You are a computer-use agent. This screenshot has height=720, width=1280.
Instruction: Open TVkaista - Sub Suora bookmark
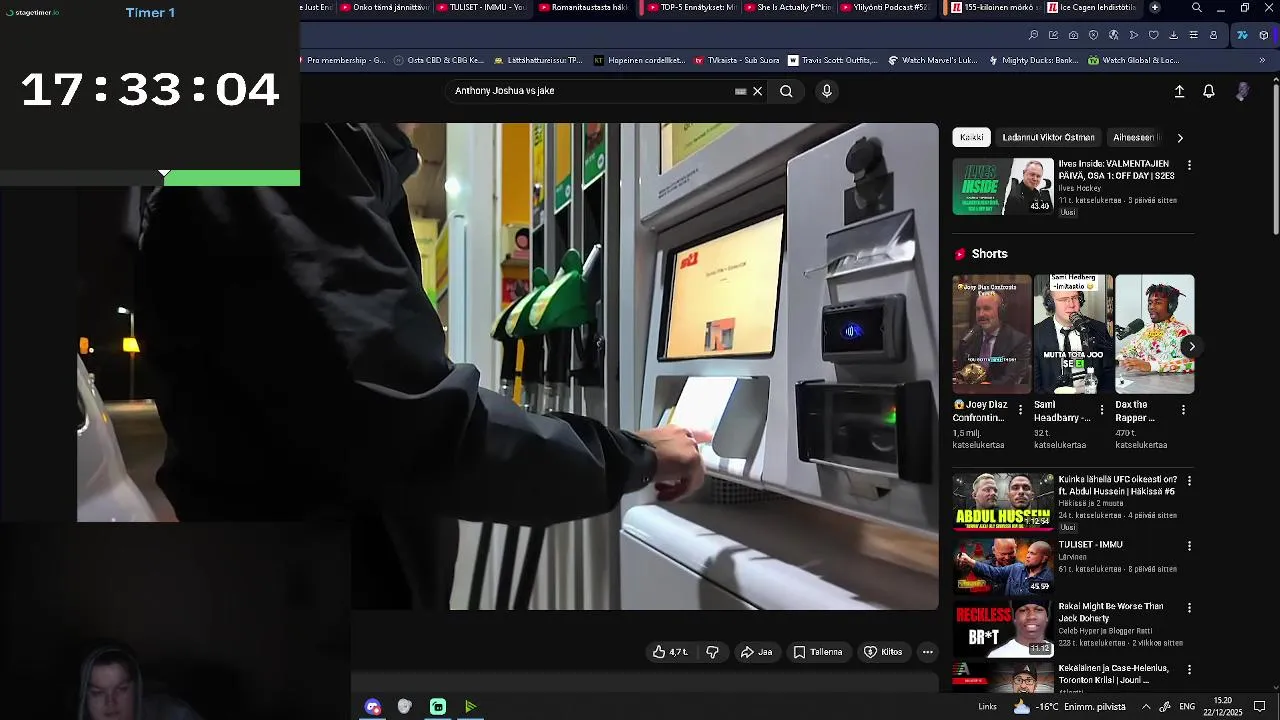pyautogui.click(x=734, y=60)
